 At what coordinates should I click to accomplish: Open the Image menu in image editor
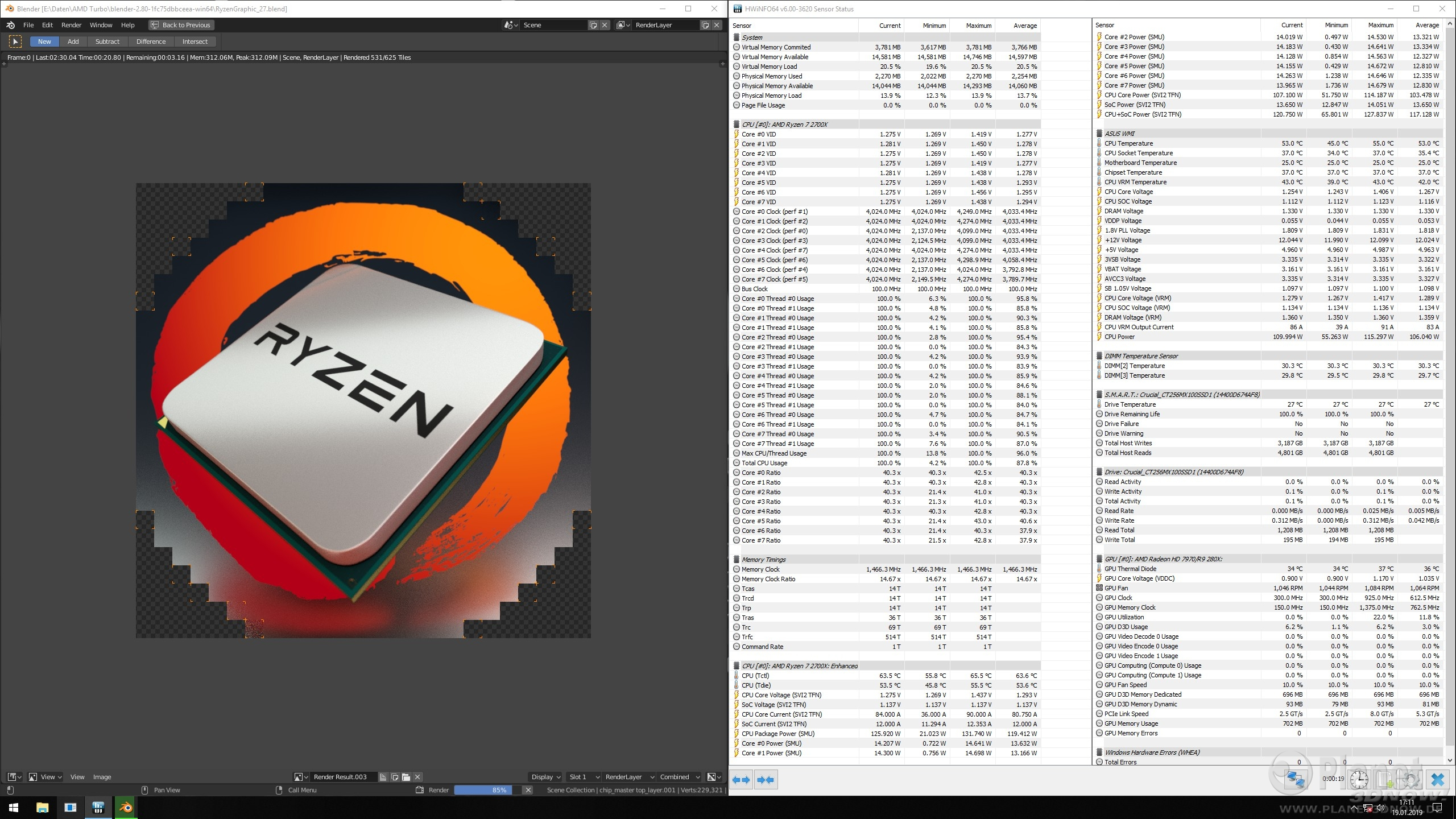point(102,777)
